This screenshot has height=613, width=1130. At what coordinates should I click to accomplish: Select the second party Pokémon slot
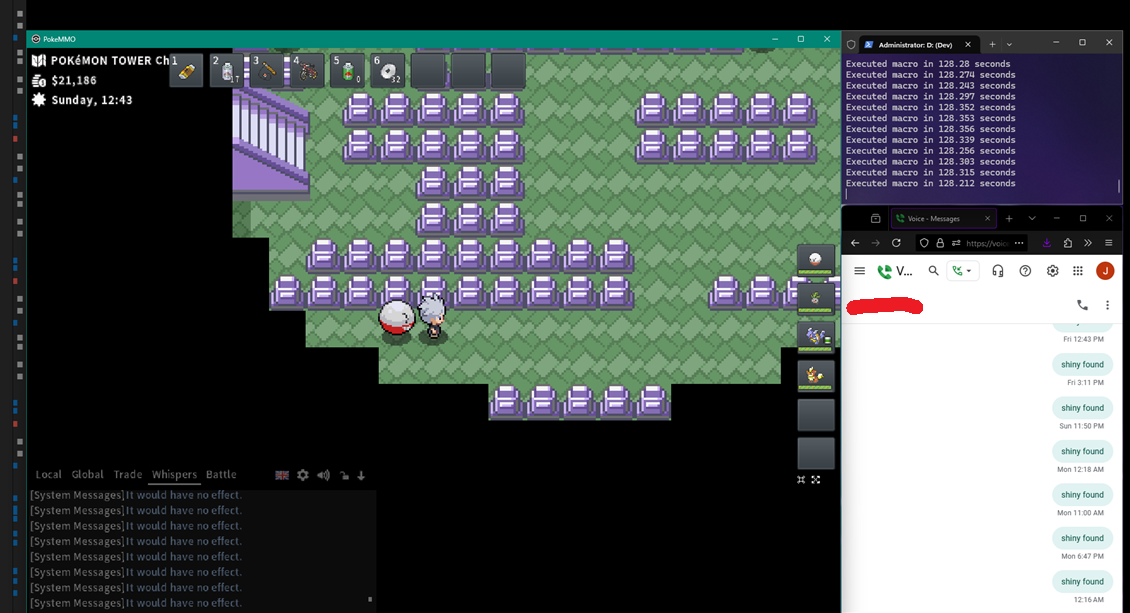tap(816, 298)
